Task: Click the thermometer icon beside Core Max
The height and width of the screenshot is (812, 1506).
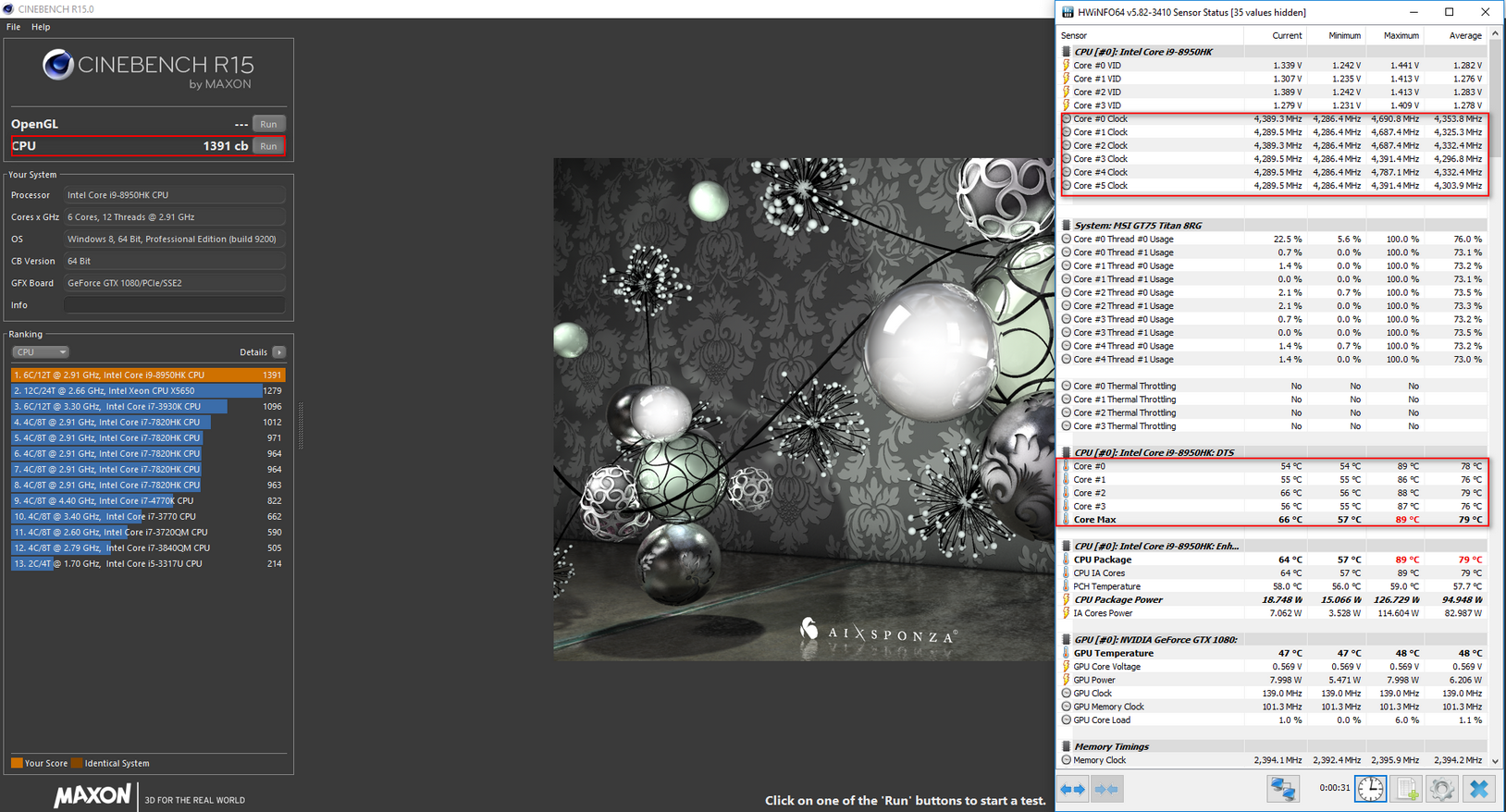Action: coord(1066,520)
